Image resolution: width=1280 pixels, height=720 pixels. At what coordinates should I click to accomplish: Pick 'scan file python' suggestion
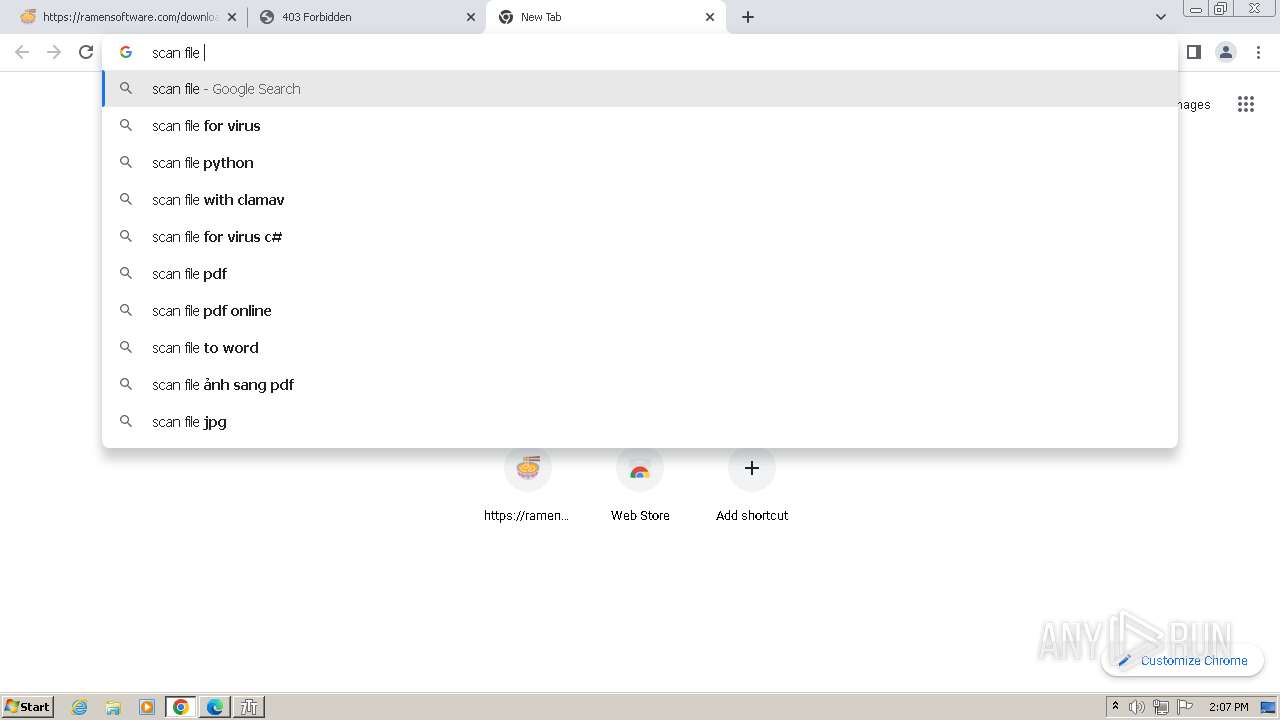point(640,162)
